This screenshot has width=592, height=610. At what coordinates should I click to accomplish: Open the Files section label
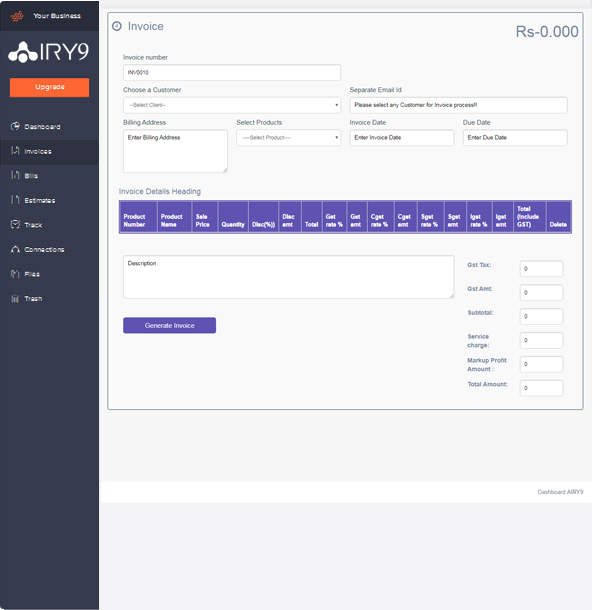pyautogui.click(x=32, y=274)
